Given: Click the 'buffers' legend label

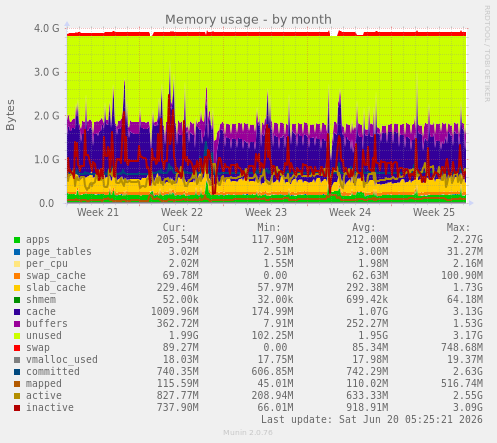Looking at the screenshot, I should pos(47,324).
